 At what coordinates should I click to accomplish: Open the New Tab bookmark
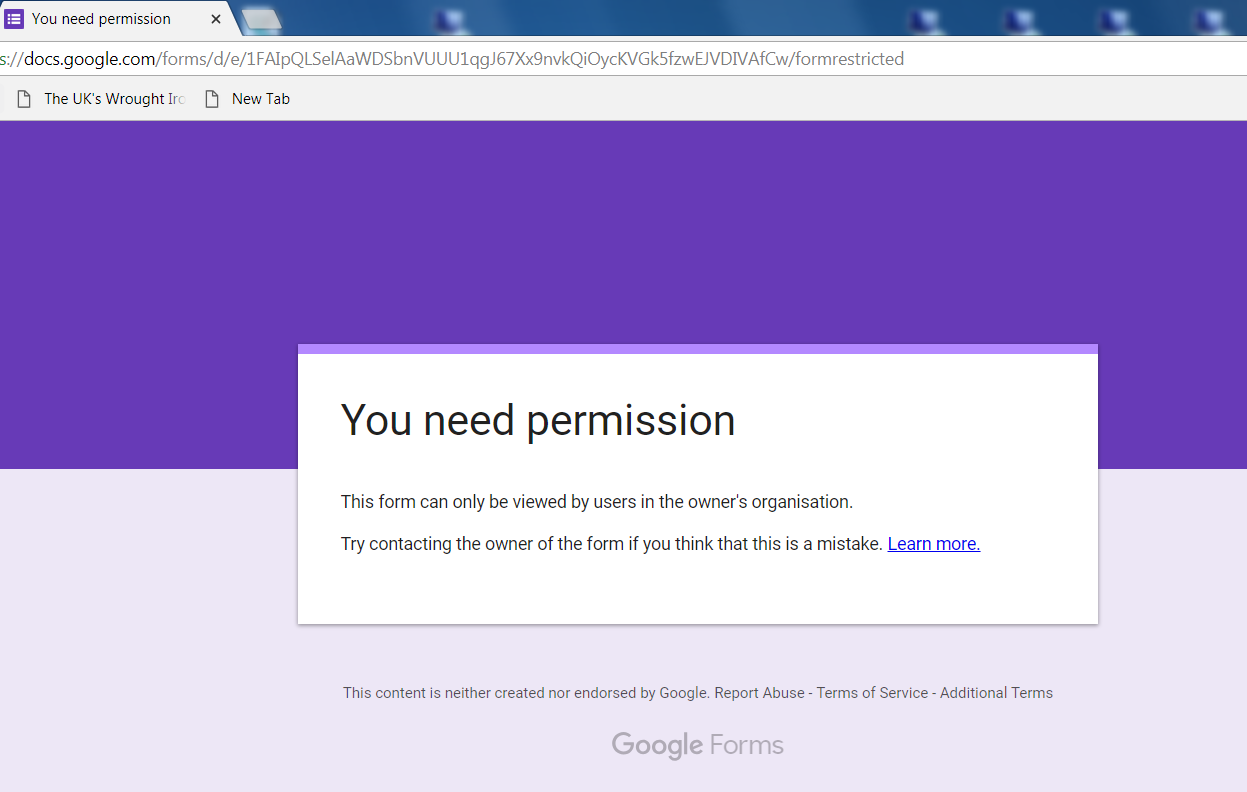[x=260, y=99]
